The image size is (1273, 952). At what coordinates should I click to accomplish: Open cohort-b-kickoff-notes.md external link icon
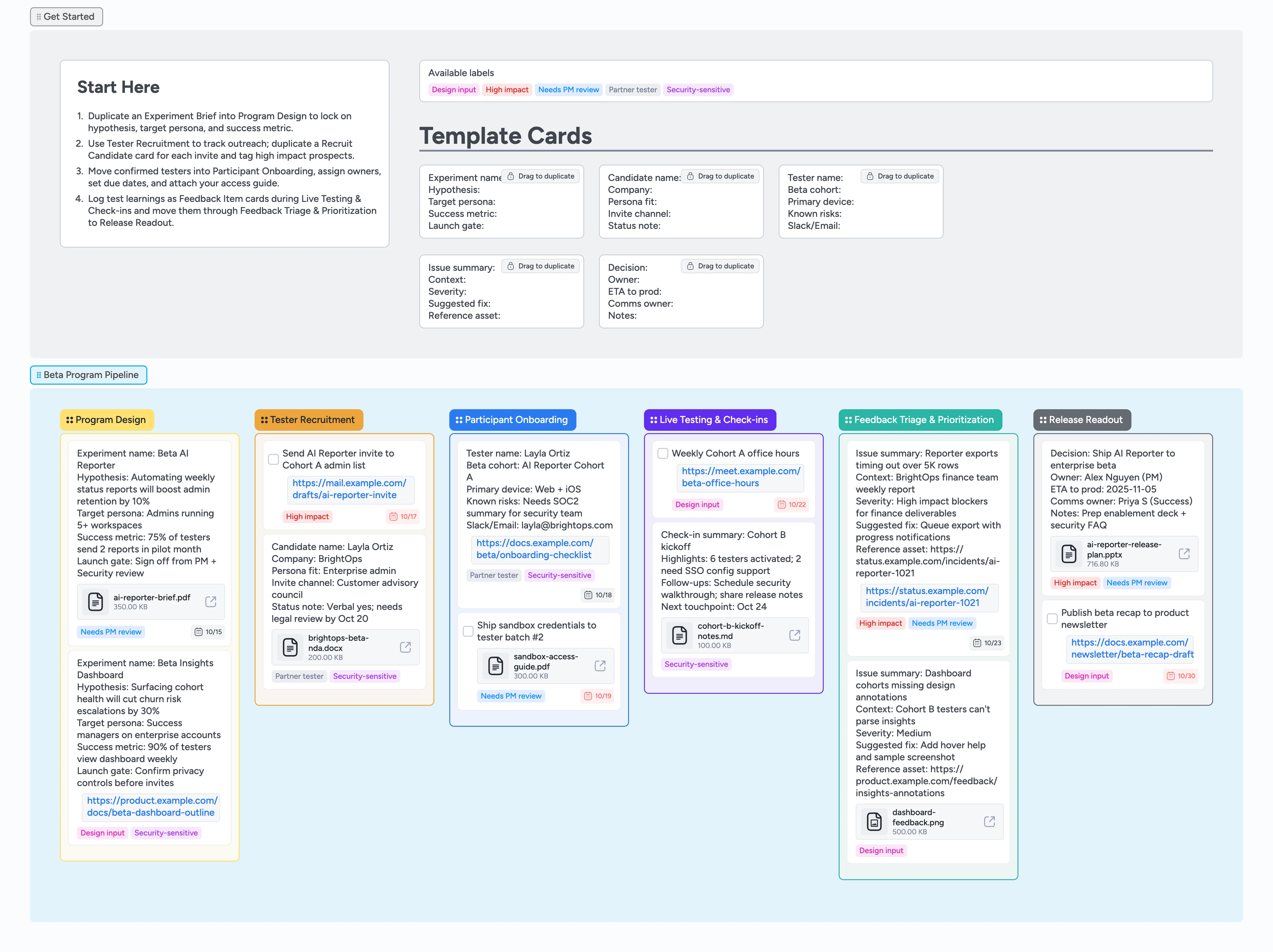pyautogui.click(x=795, y=635)
